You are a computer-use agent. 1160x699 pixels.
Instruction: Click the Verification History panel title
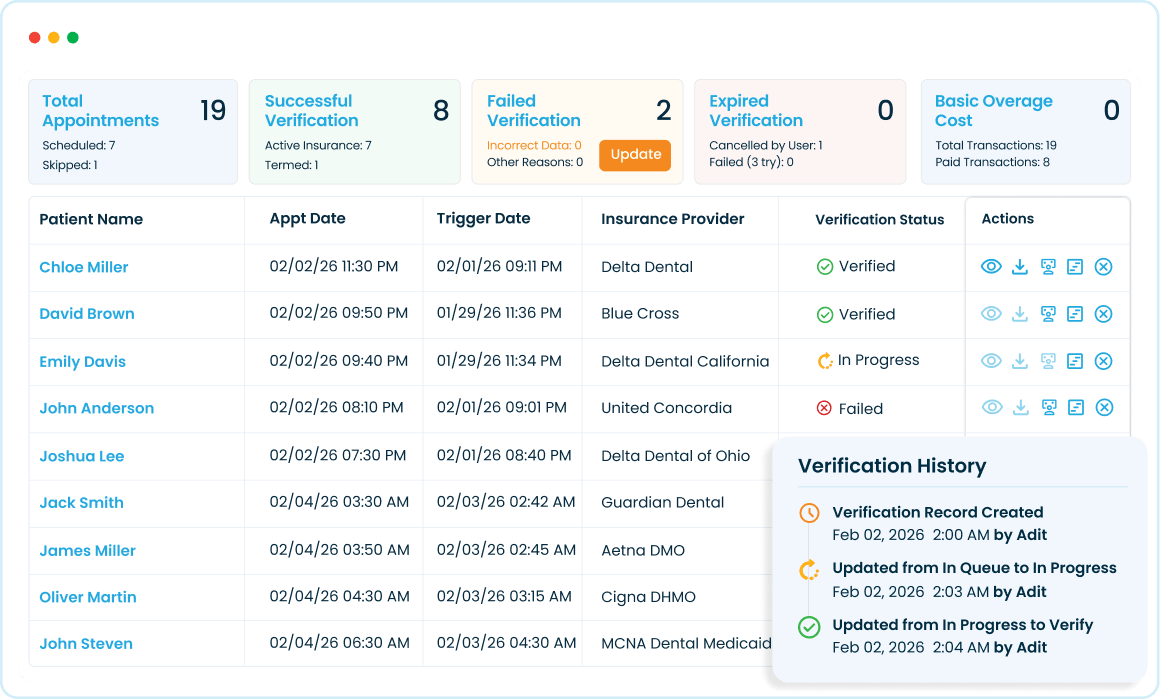tap(891, 466)
